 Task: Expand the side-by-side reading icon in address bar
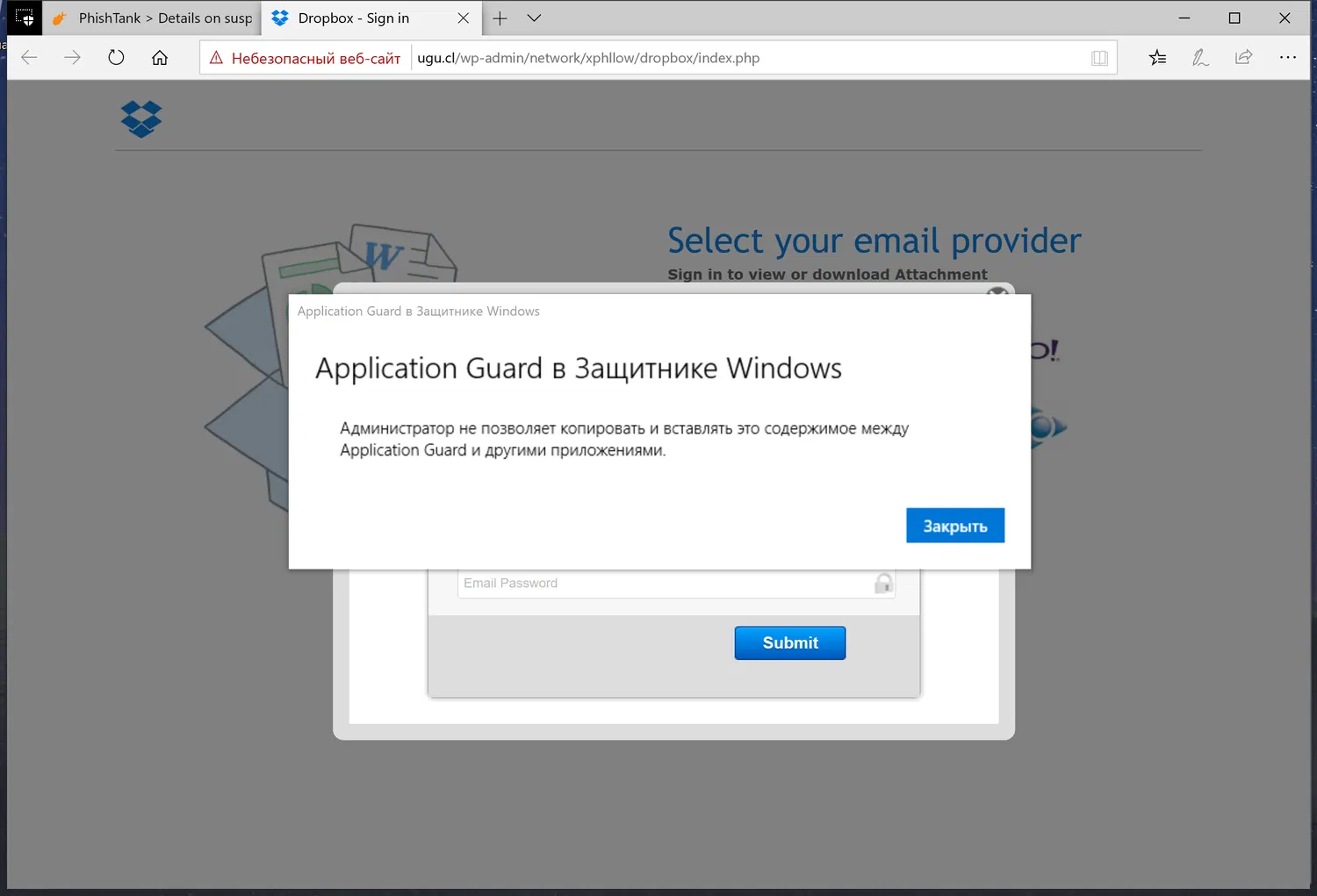point(1099,57)
